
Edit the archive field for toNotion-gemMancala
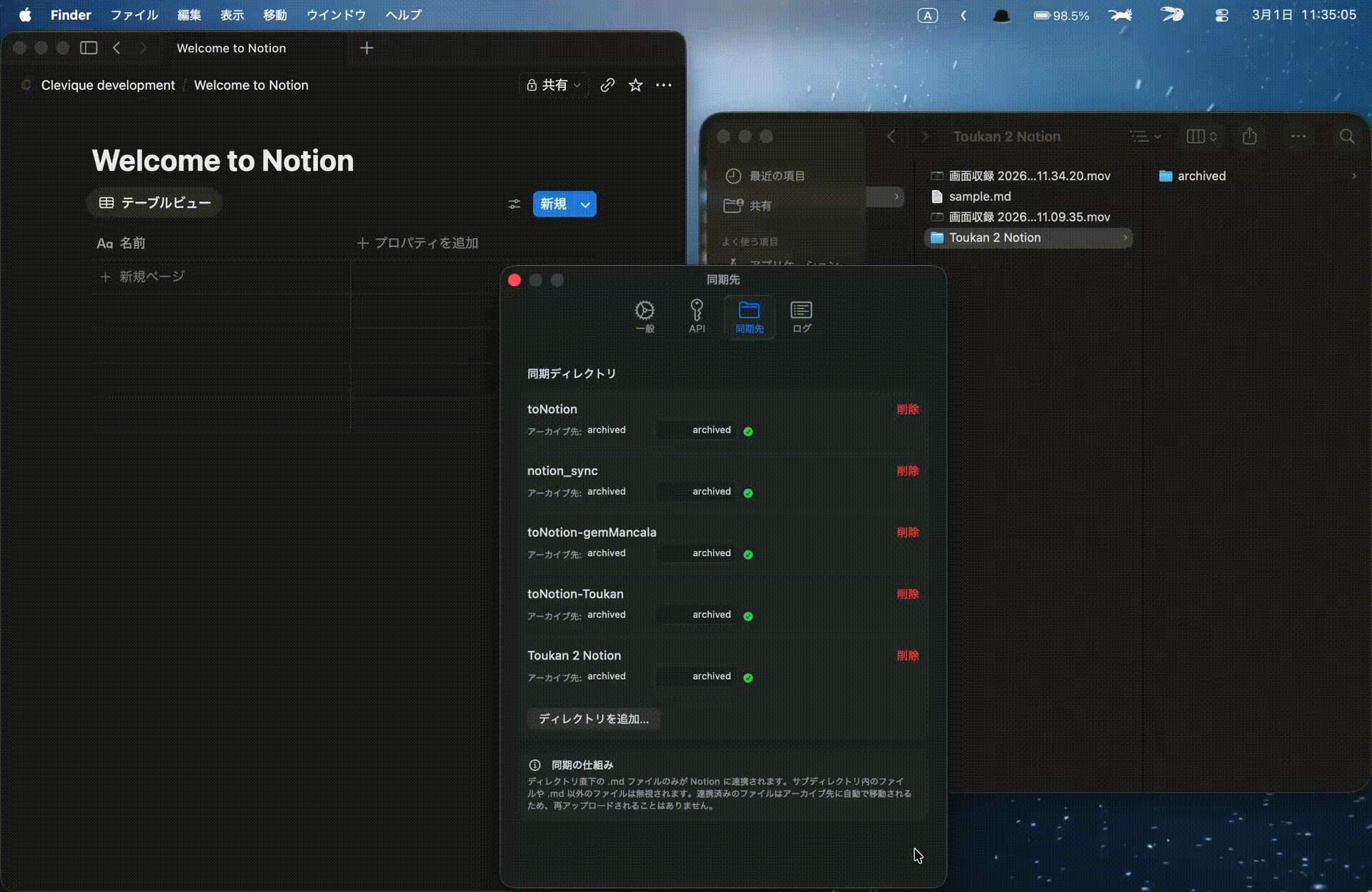coord(696,553)
